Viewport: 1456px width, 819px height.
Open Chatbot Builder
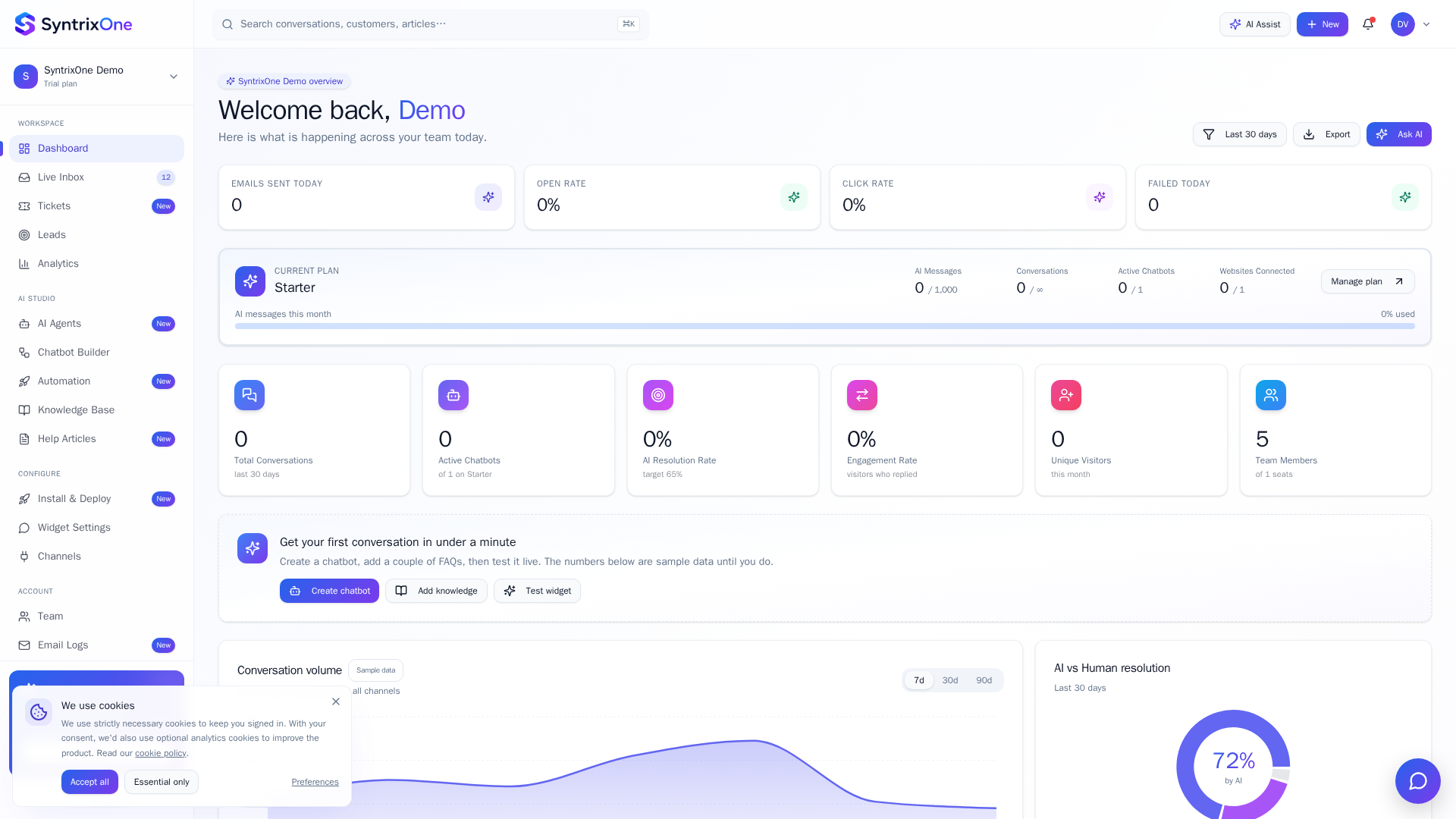click(x=96, y=353)
